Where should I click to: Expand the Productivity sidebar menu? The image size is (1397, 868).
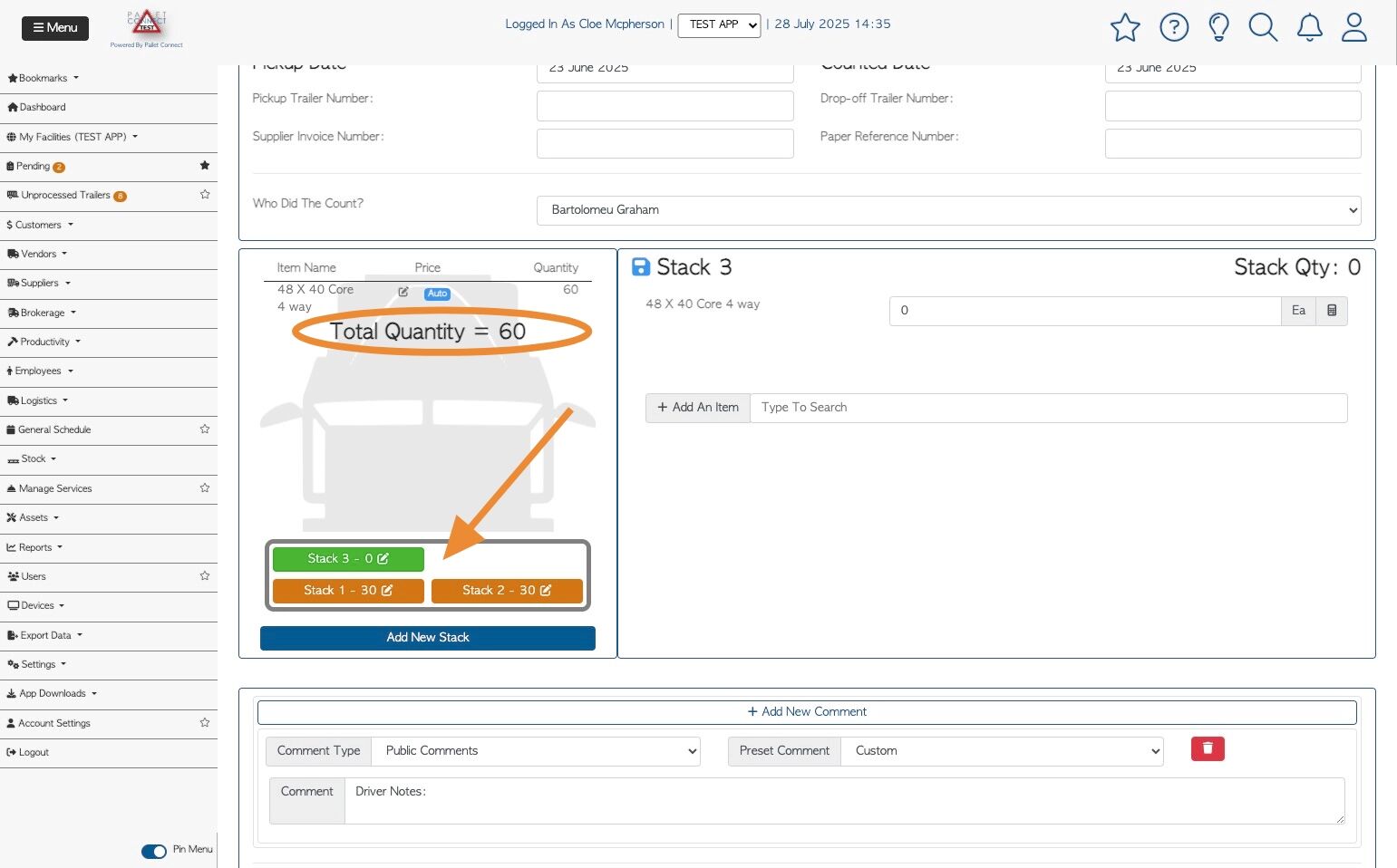click(44, 342)
